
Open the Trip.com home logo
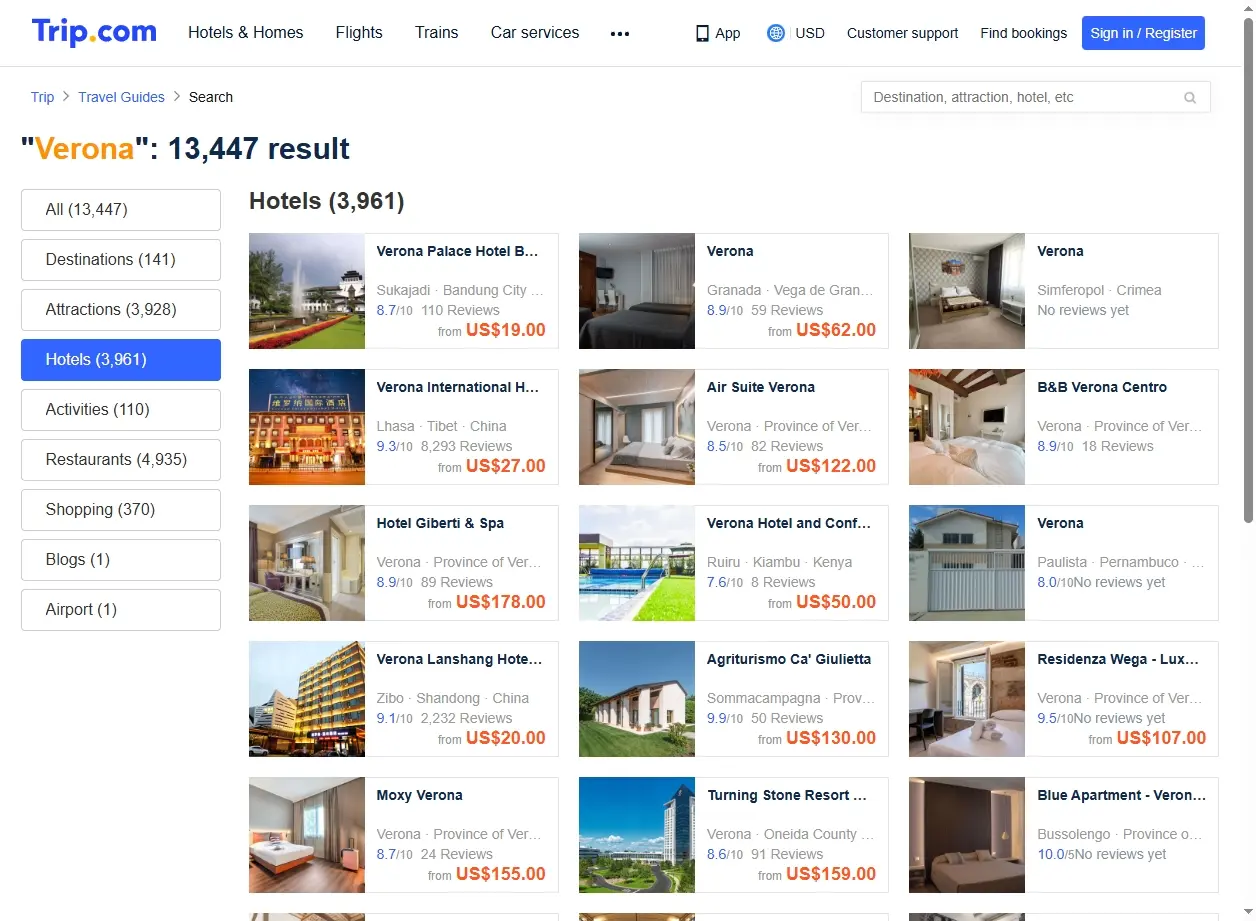click(x=94, y=32)
